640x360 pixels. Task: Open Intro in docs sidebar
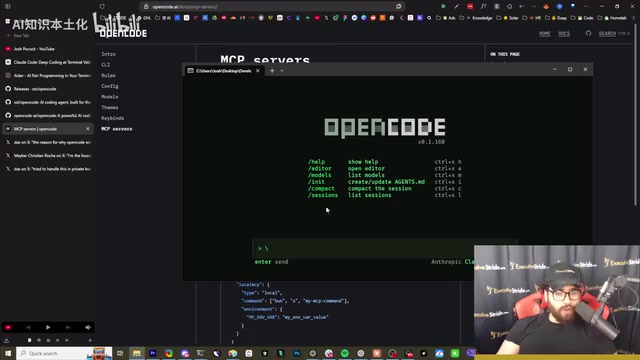109,54
